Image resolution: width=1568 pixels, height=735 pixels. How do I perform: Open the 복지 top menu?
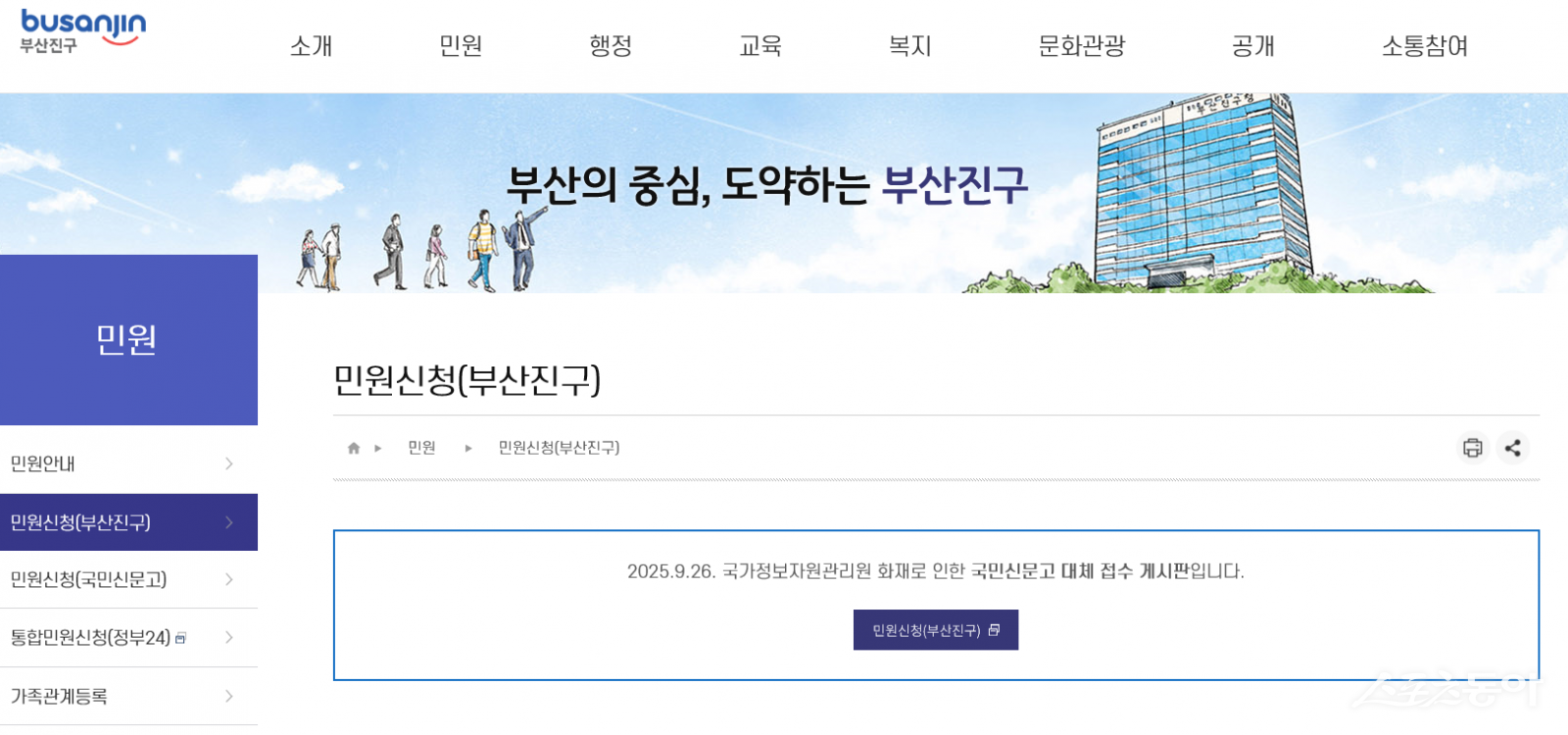(x=909, y=46)
